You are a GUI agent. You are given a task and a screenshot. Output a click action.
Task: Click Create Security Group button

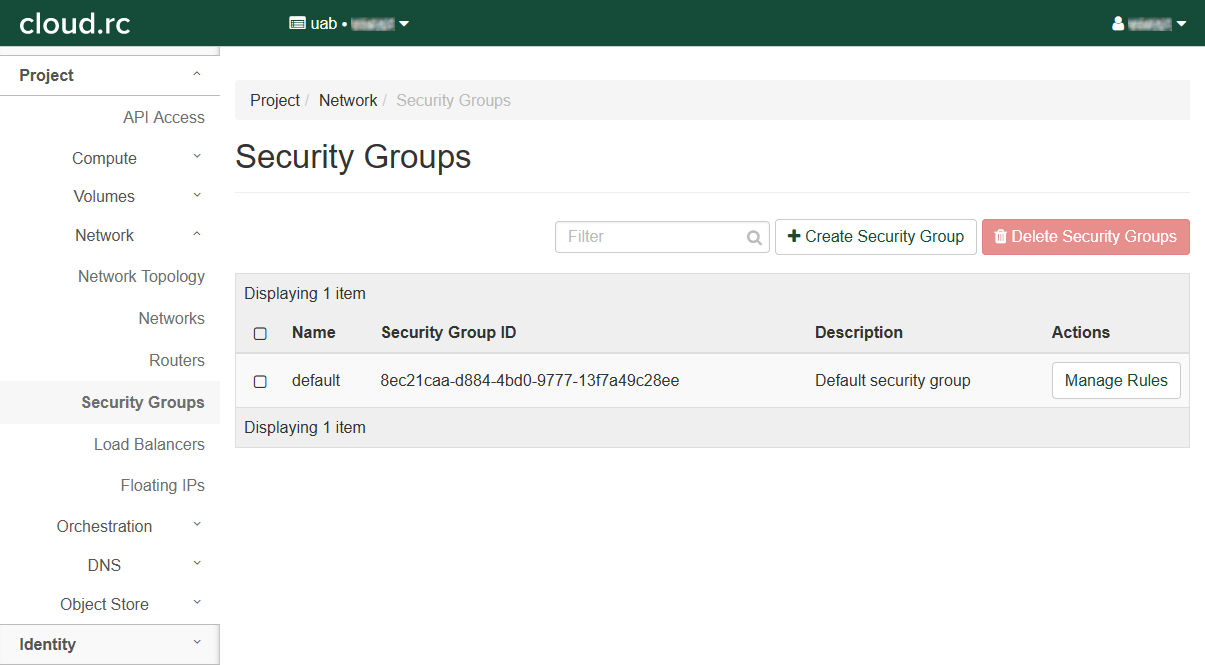[x=875, y=237]
